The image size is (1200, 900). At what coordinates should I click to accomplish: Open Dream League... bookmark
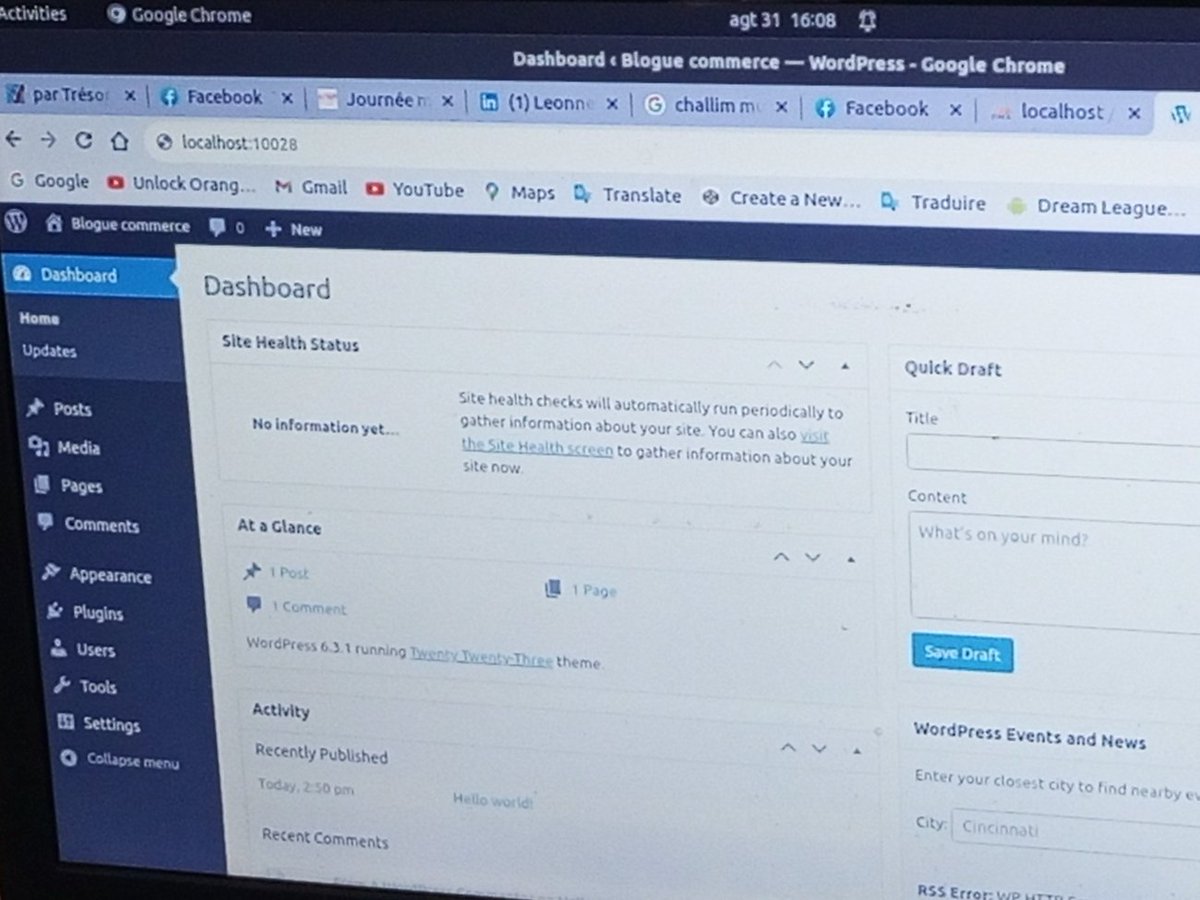1097,207
